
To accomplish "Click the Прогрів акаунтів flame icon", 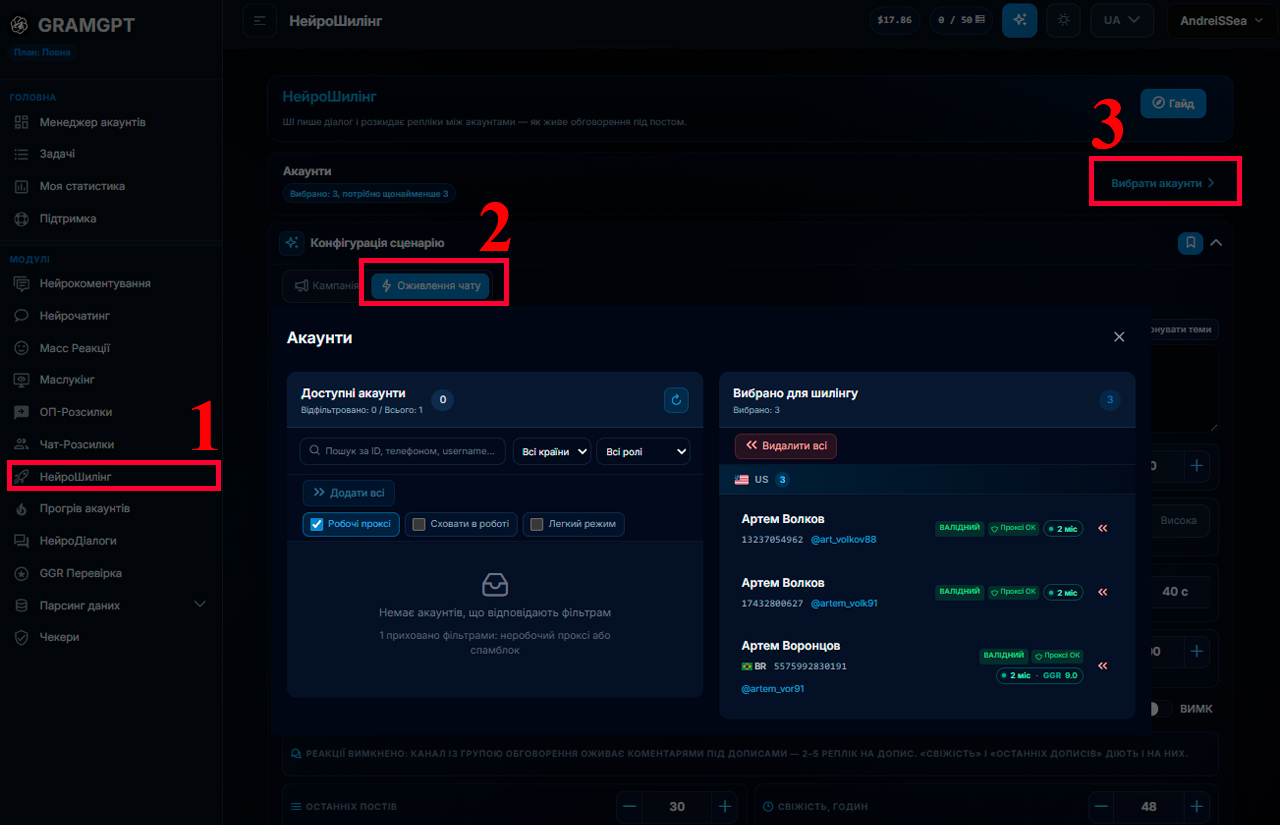I will 21,508.
